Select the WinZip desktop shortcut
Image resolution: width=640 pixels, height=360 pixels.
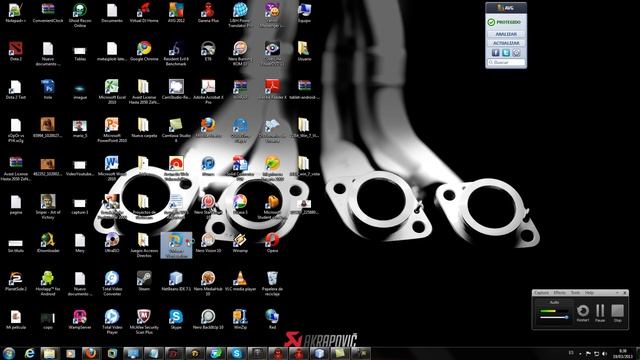click(x=240, y=320)
